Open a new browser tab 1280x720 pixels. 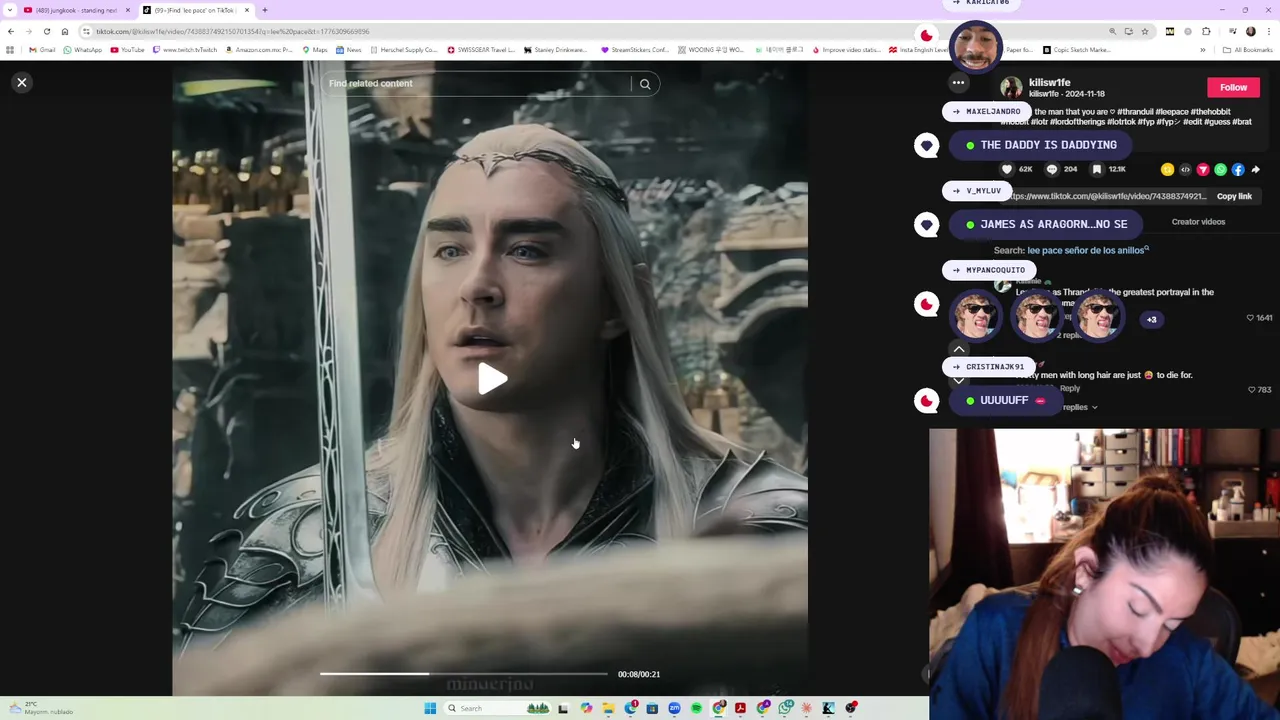(264, 10)
